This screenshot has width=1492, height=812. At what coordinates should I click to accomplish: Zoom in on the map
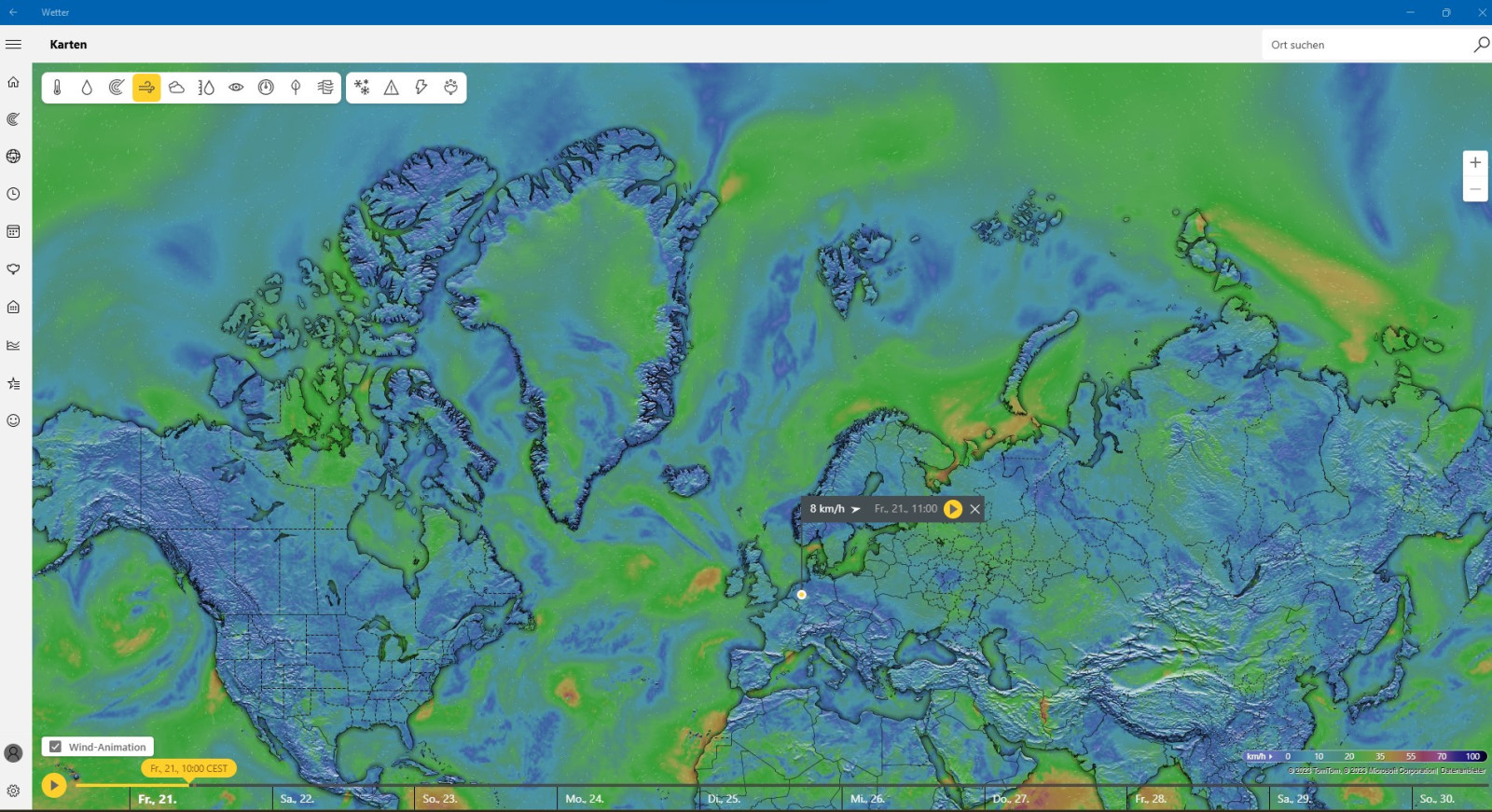[1475, 162]
